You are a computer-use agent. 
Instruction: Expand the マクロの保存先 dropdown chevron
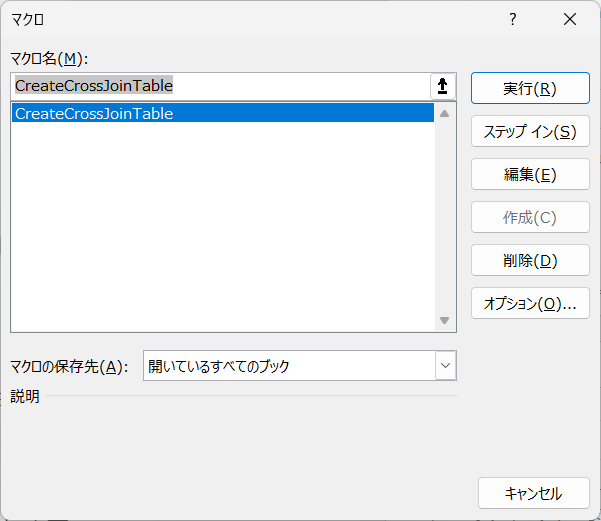(x=445, y=366)
